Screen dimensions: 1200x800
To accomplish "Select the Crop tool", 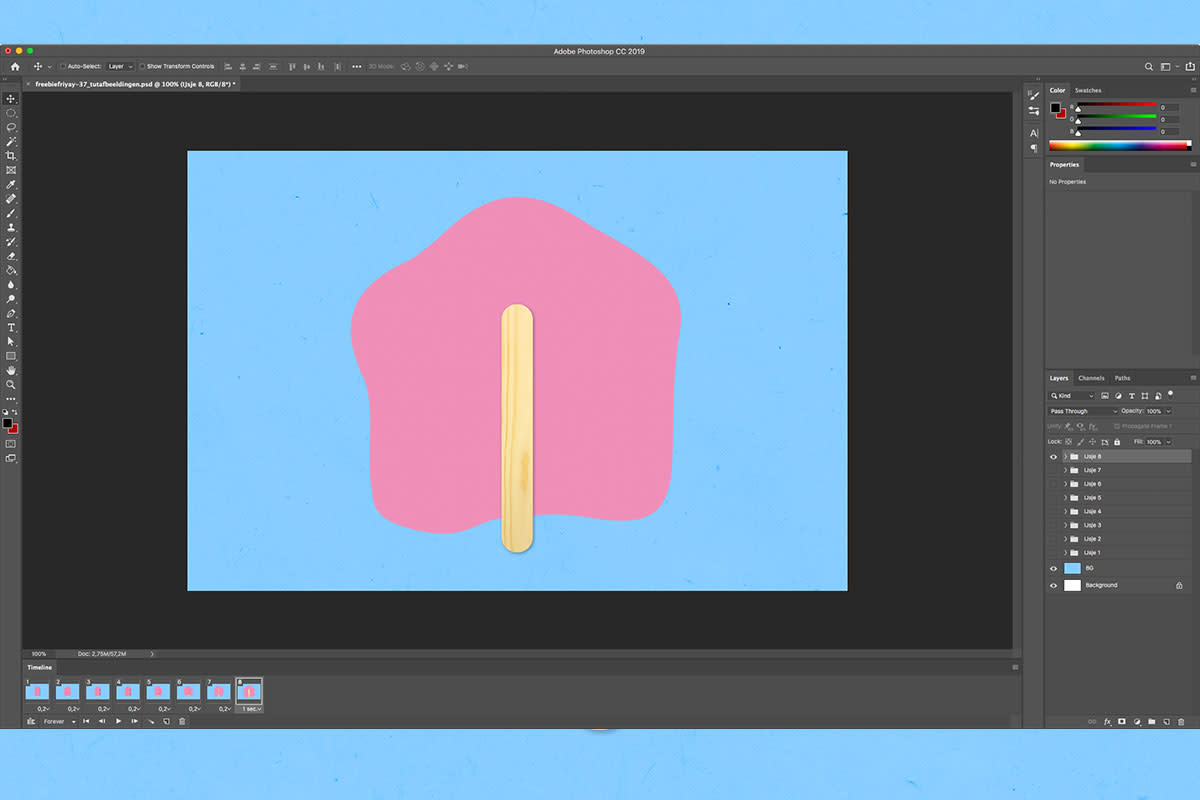I will pos(11,156).
